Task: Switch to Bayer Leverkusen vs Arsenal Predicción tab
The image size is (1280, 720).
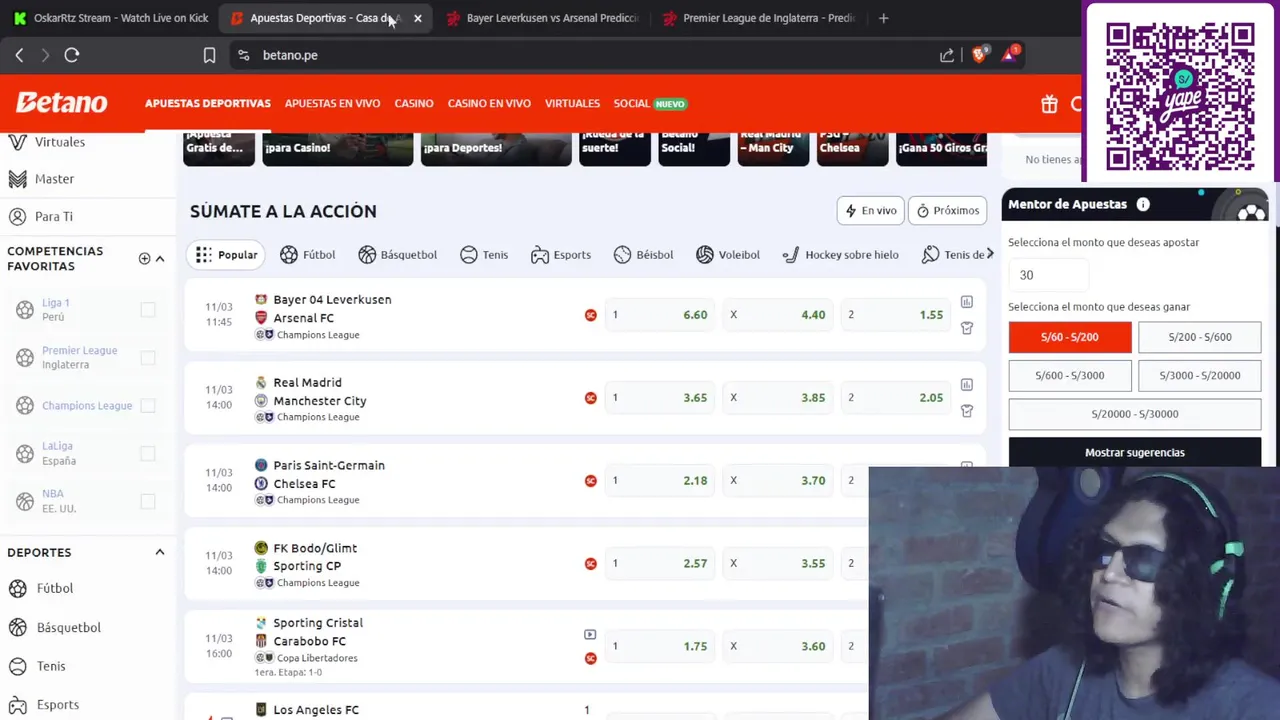Action: [x=543, y=18]
